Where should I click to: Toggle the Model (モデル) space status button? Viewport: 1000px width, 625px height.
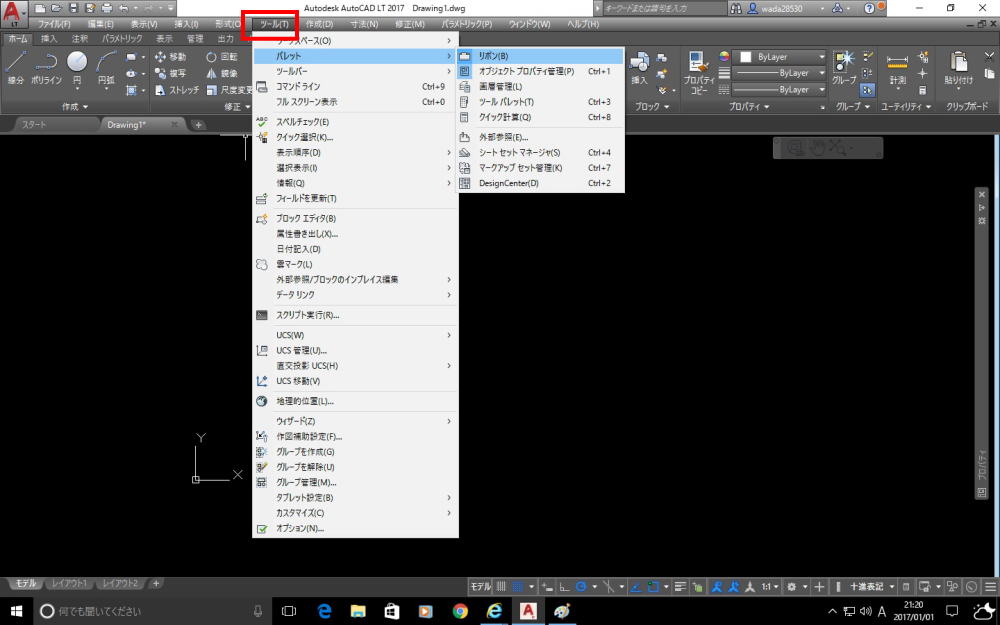pos(481,587)
